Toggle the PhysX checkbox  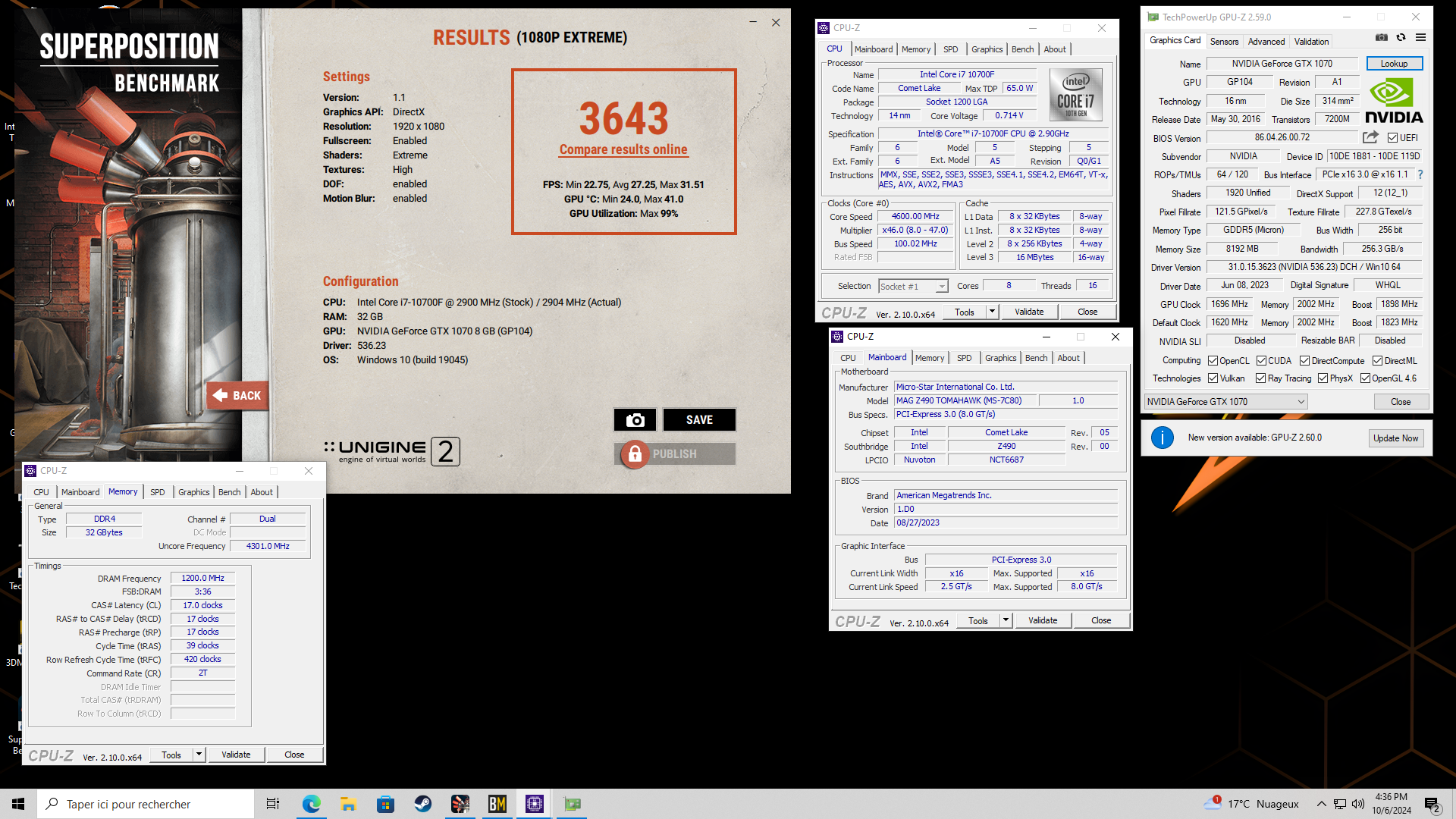(x=1323, y=378)
